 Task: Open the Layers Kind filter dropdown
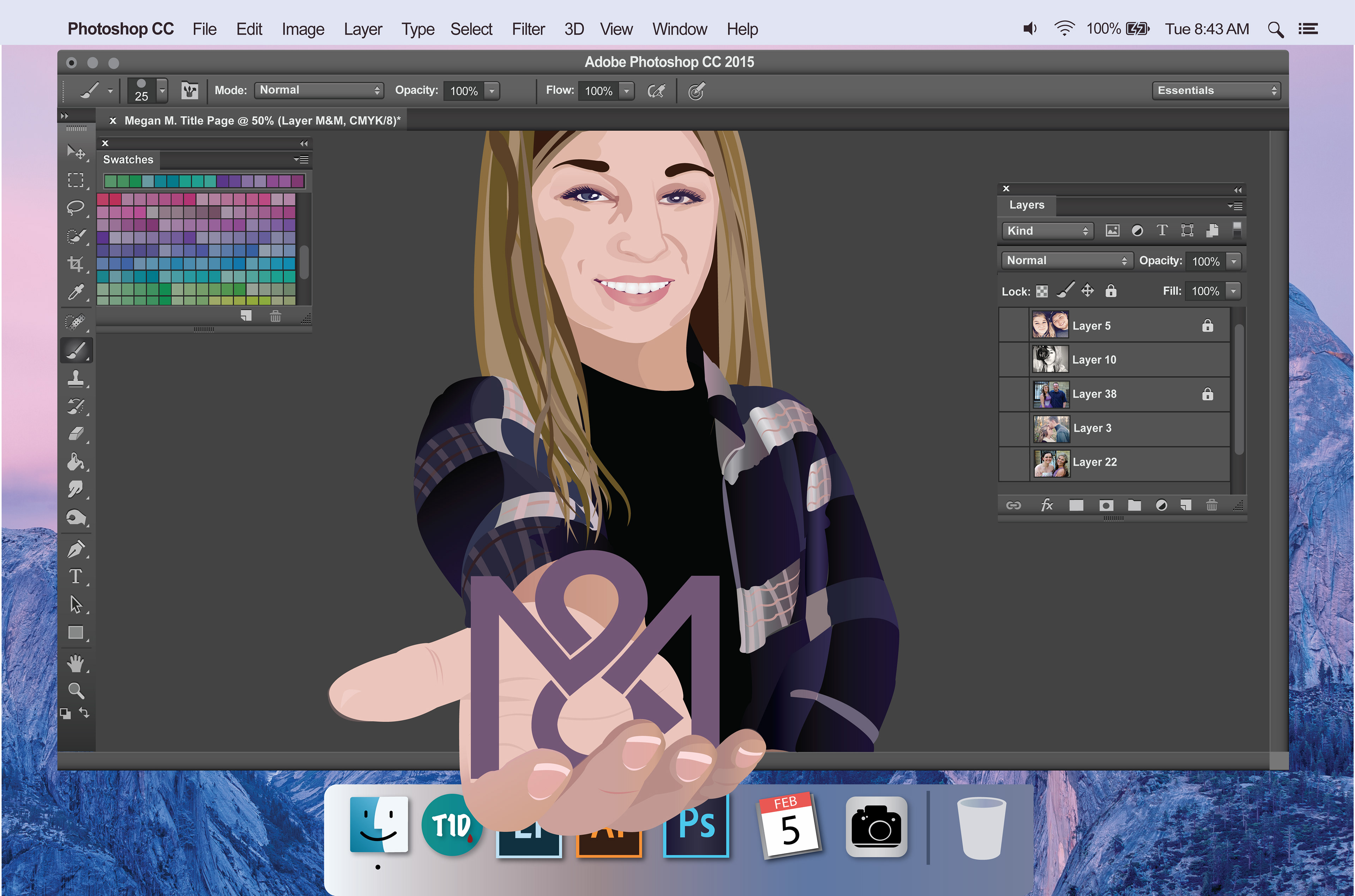[1047, 231]
